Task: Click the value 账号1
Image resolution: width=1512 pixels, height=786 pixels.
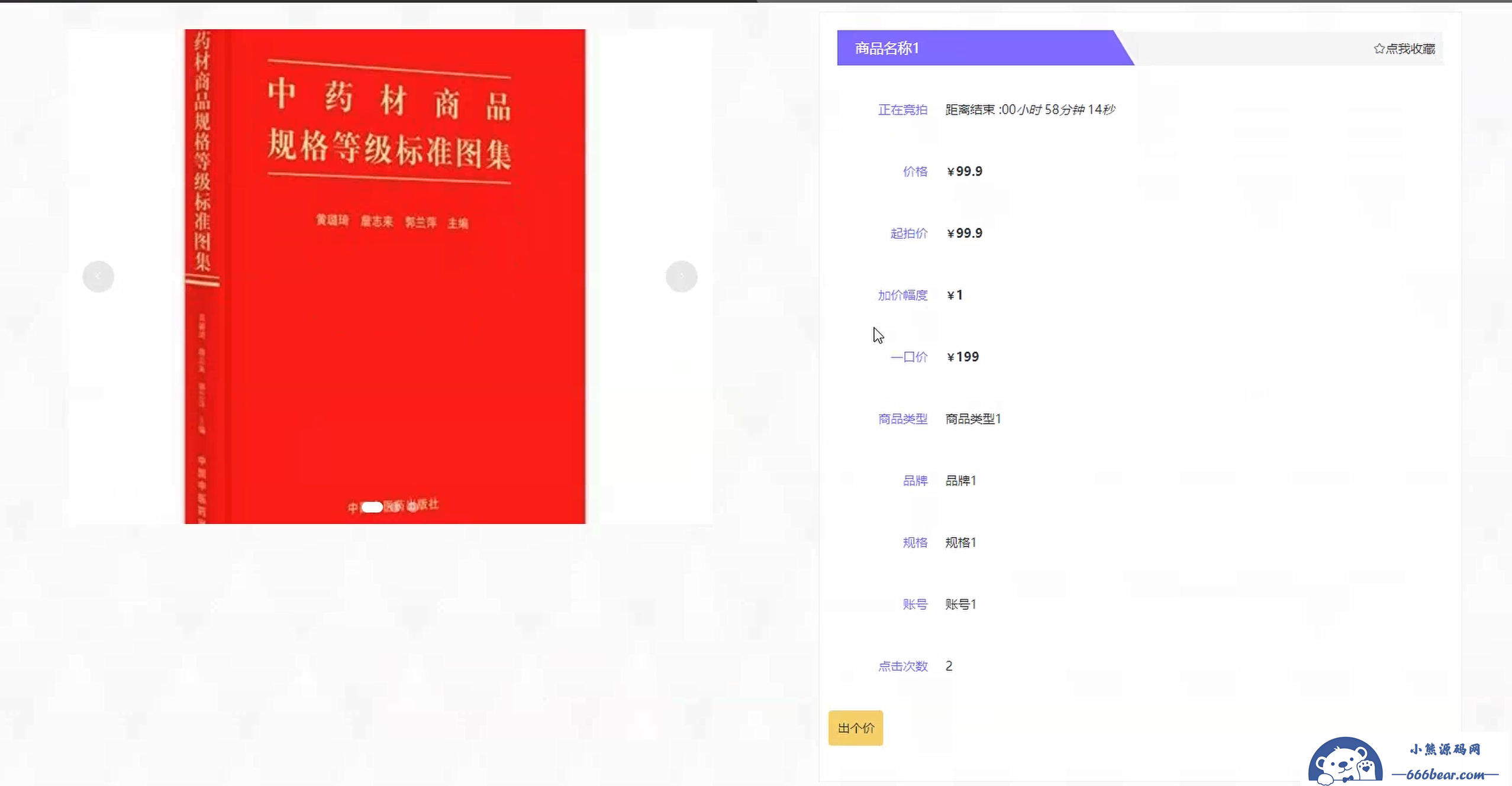Action: click(x=960, y=604)
